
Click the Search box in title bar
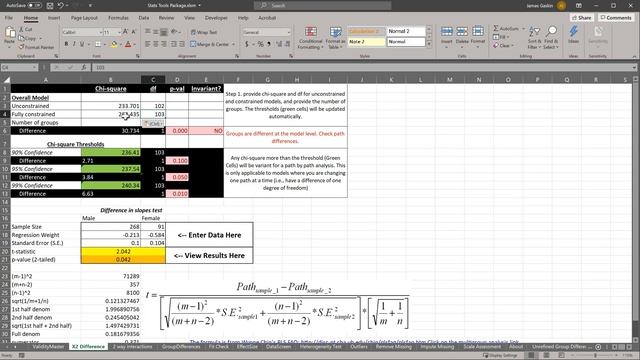[322, 6]
